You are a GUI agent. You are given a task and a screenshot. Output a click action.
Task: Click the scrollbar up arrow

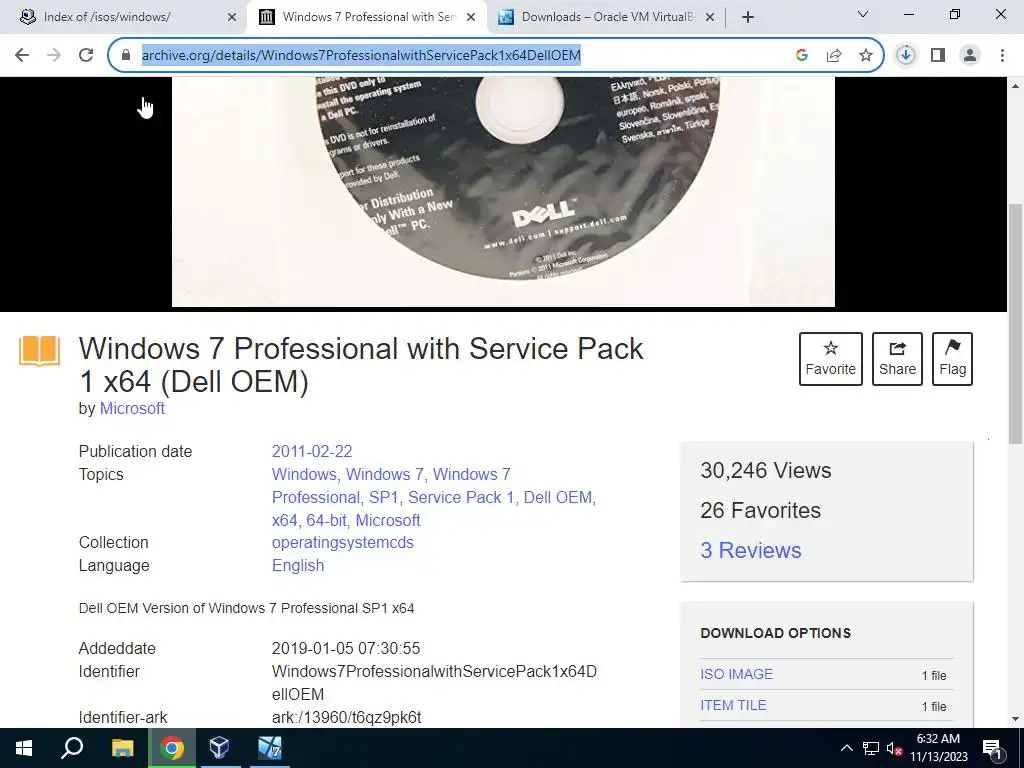pos(1015,86)
